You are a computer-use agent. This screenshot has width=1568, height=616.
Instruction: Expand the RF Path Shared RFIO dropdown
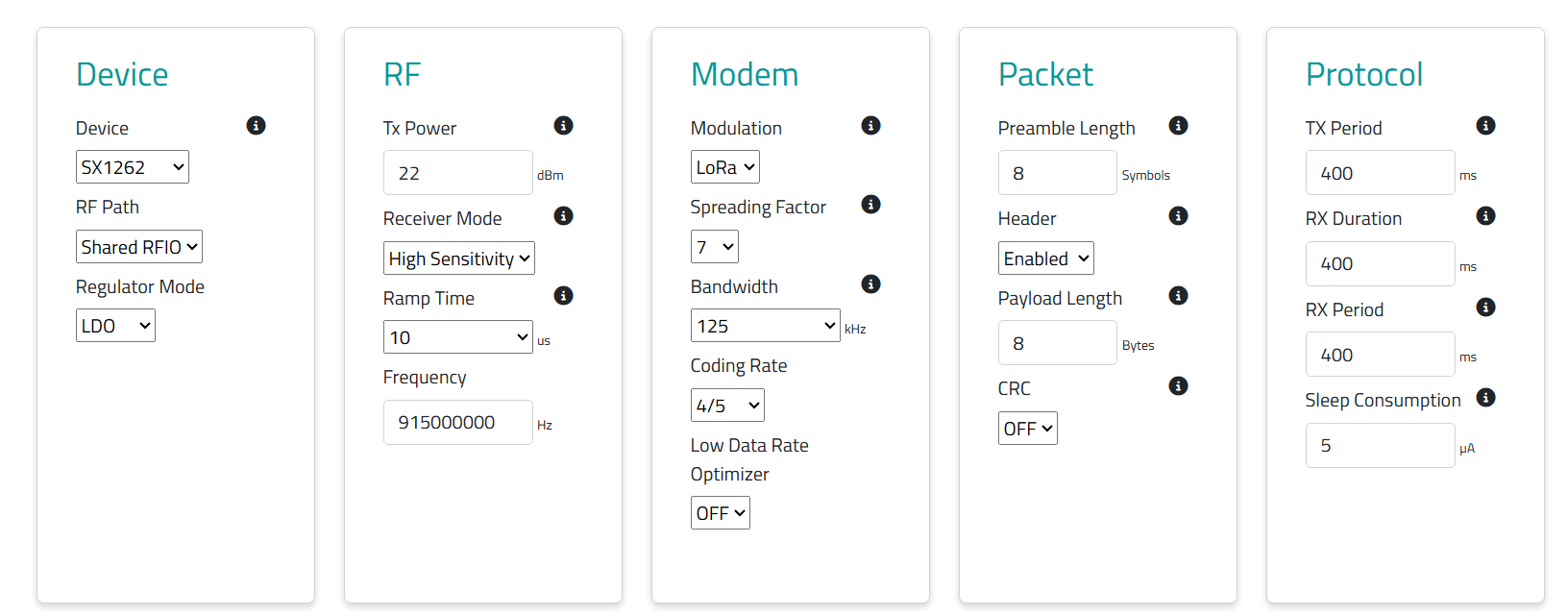coord(139,247)
